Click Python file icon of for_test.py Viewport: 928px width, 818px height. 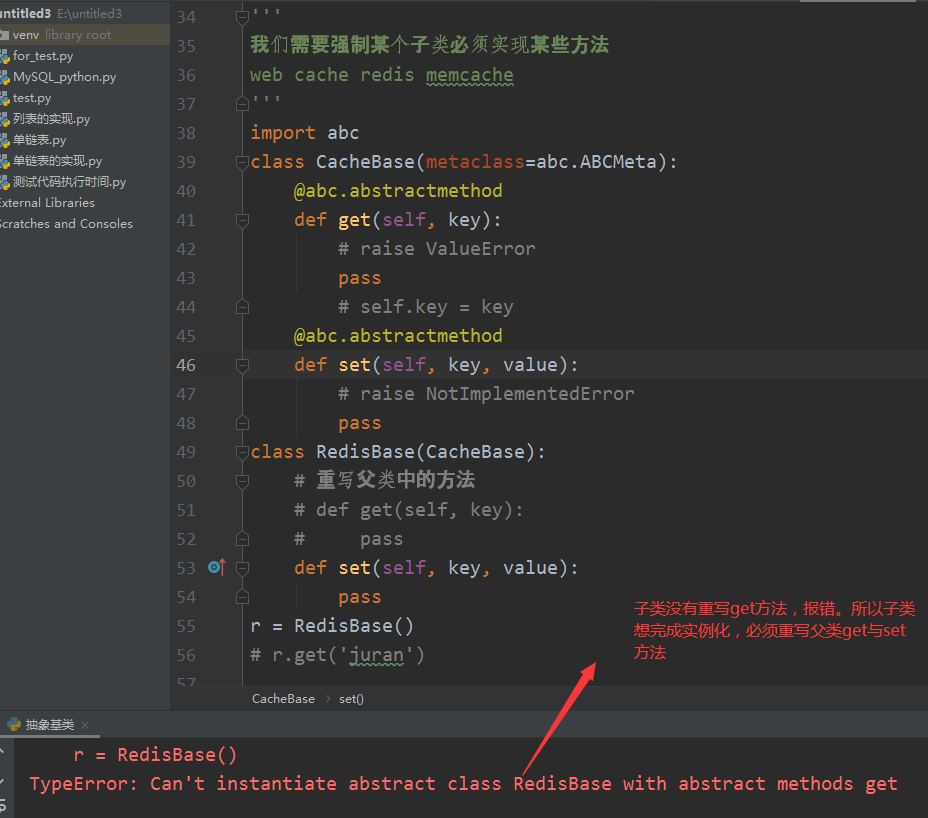pos(5,56)
